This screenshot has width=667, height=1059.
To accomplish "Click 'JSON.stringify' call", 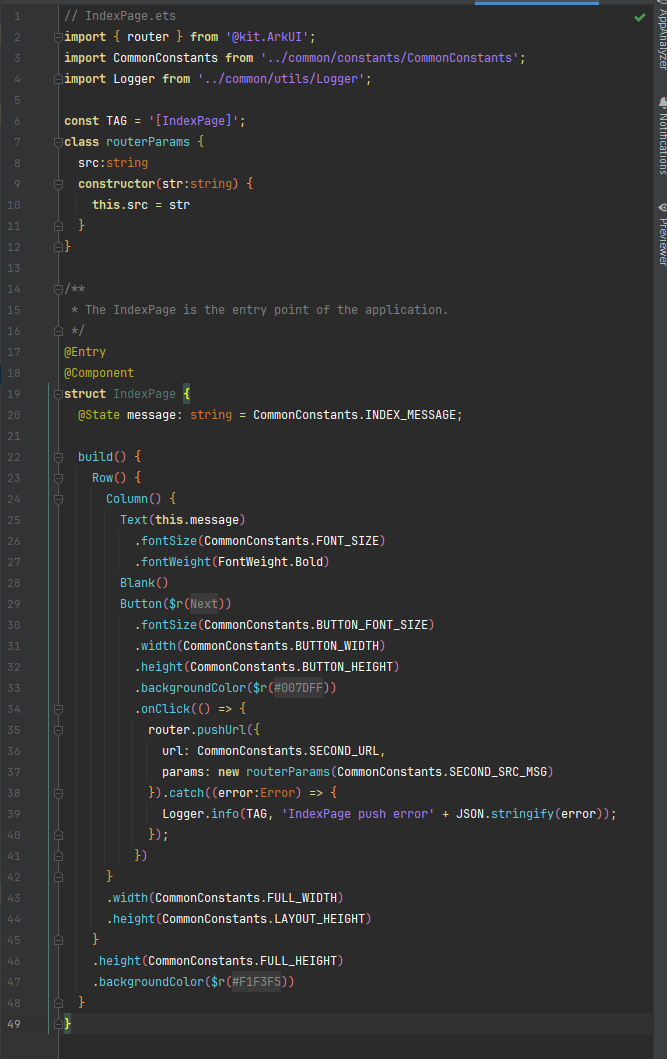I will pos(505,814).
